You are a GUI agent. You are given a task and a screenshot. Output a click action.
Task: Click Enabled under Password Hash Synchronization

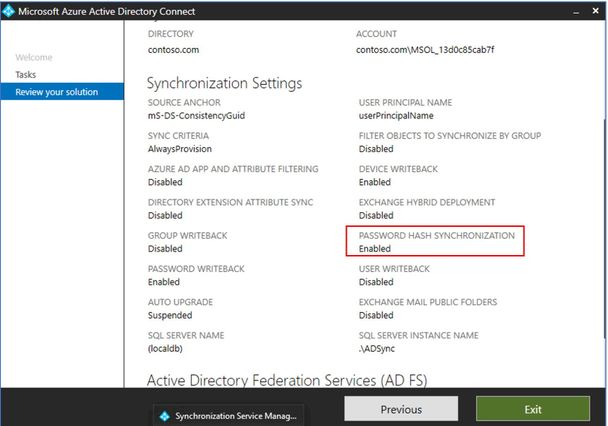tap(375, 249)
